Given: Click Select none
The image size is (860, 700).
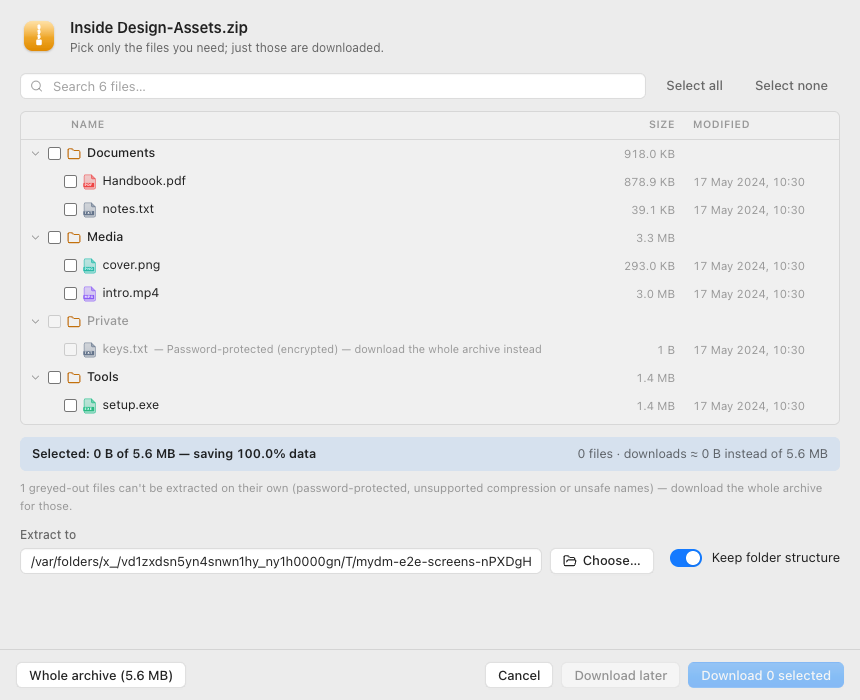Looking at the screenshot, I should pos(791,86).
